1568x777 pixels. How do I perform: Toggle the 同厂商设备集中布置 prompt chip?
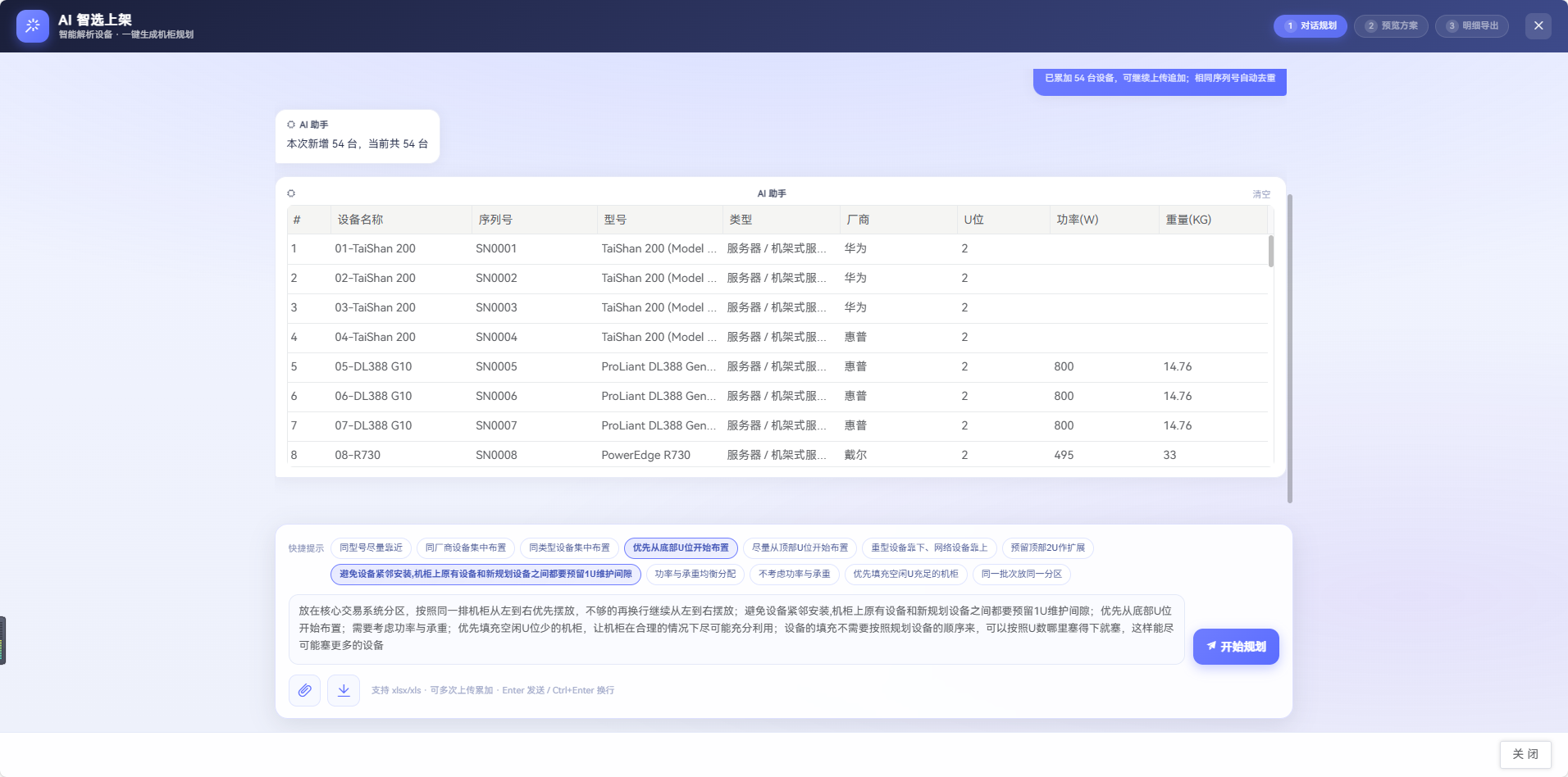pos(466,548)
